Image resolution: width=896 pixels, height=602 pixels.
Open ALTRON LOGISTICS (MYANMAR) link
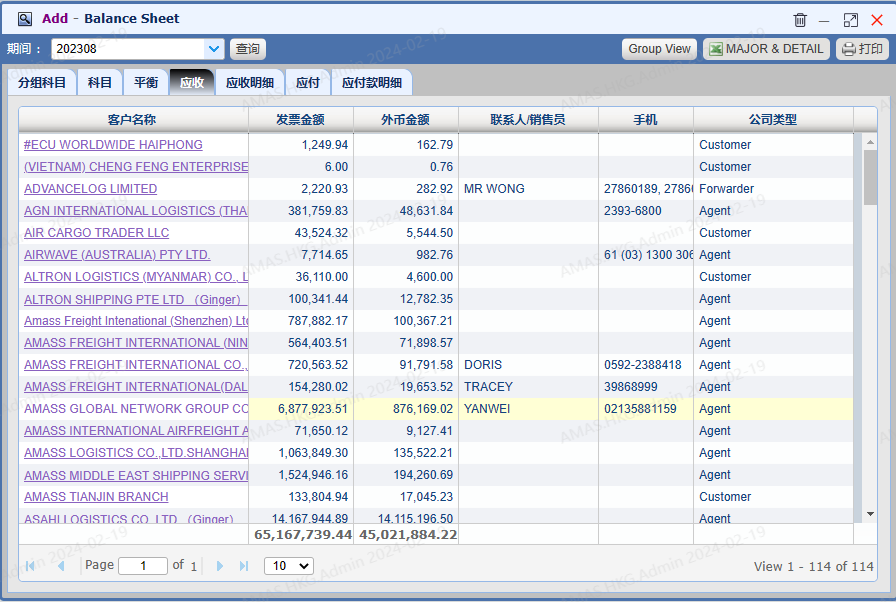point(136,277)
